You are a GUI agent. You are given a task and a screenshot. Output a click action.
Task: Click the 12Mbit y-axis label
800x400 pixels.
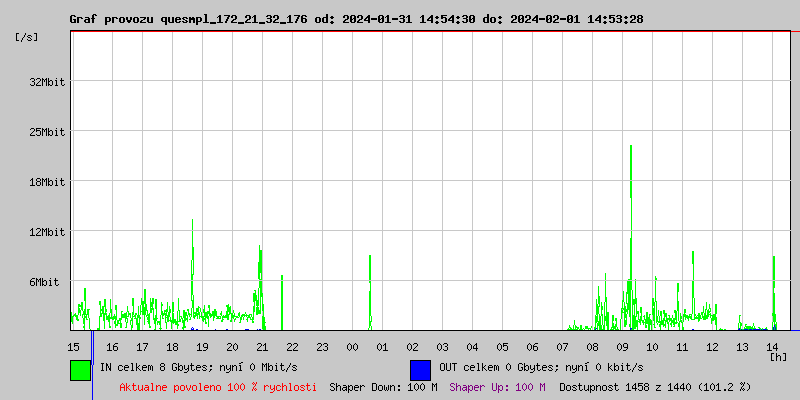47,232
